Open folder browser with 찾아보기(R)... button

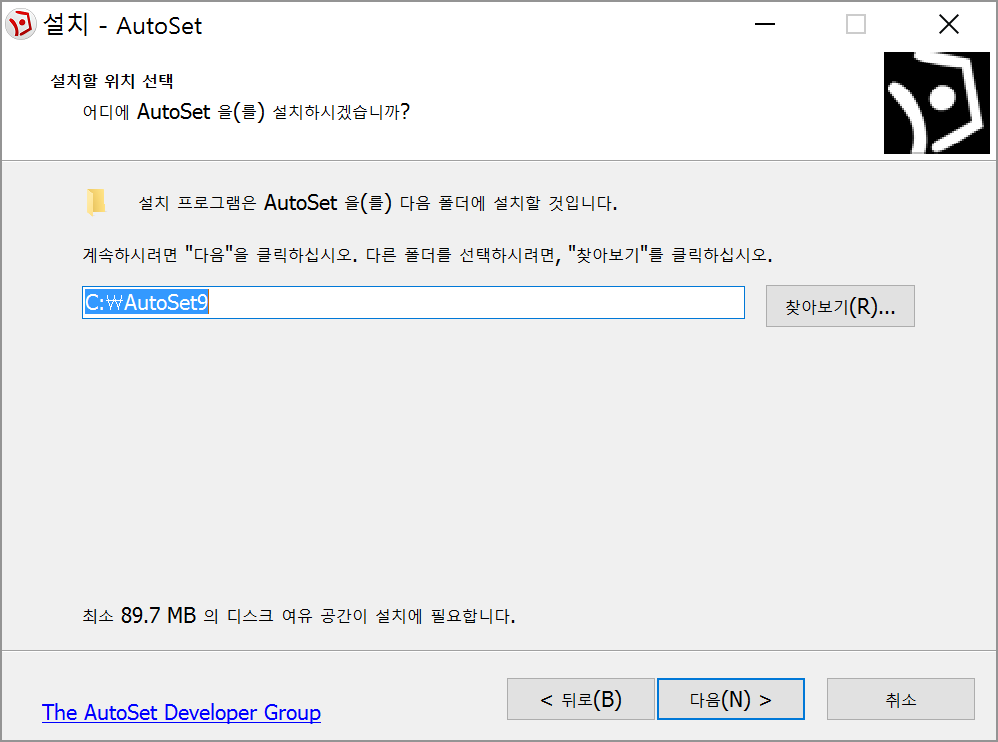click(x=840, y=306)
